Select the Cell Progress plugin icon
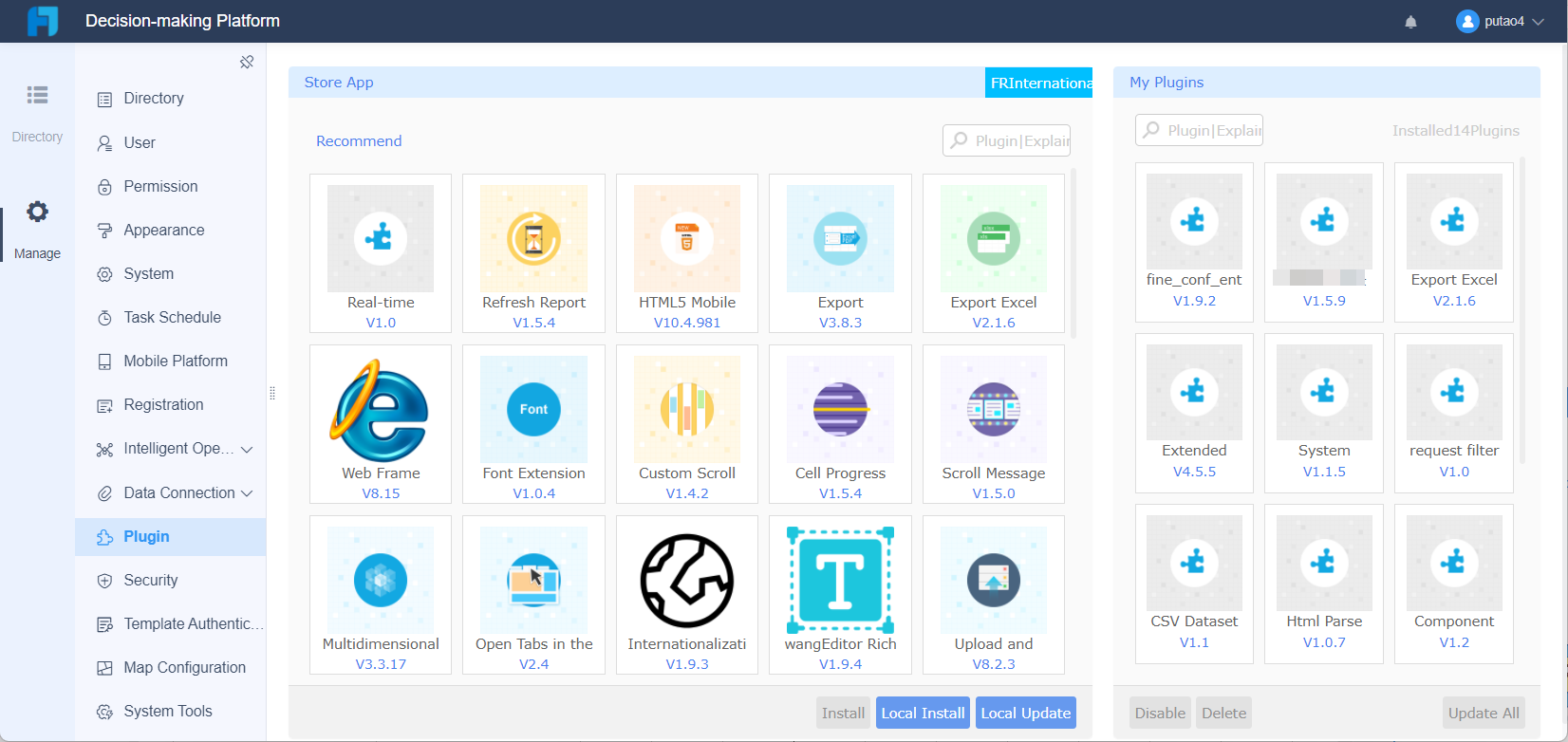 click(x=840, y=409)
